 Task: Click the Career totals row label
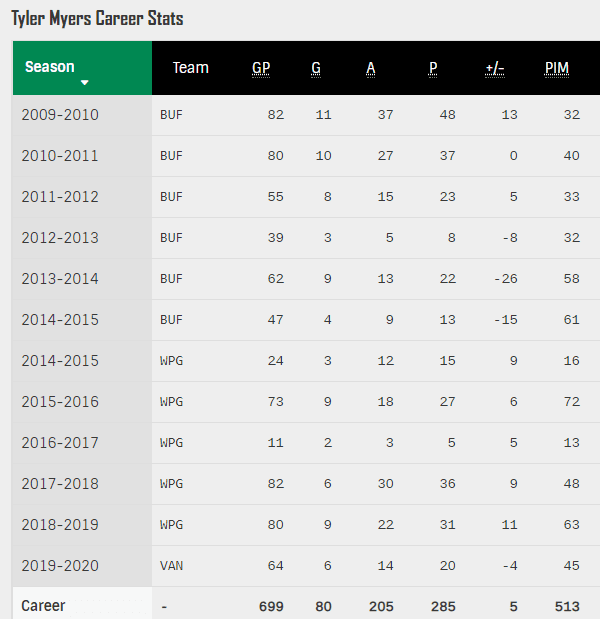[43, 606]
